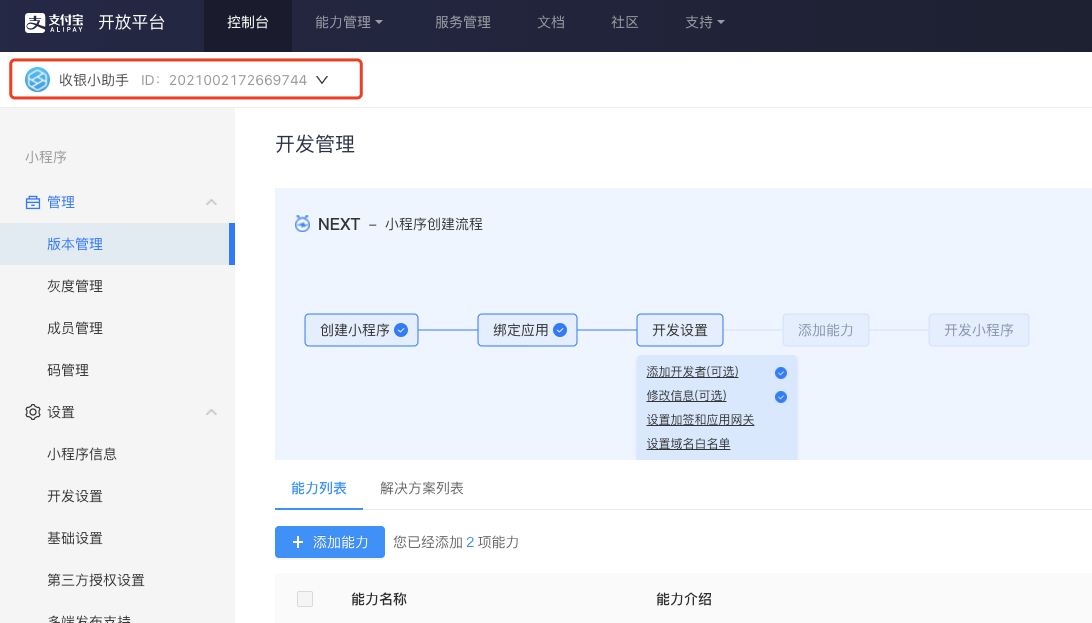Click the 开发管理 page heading

pos(315,144)
